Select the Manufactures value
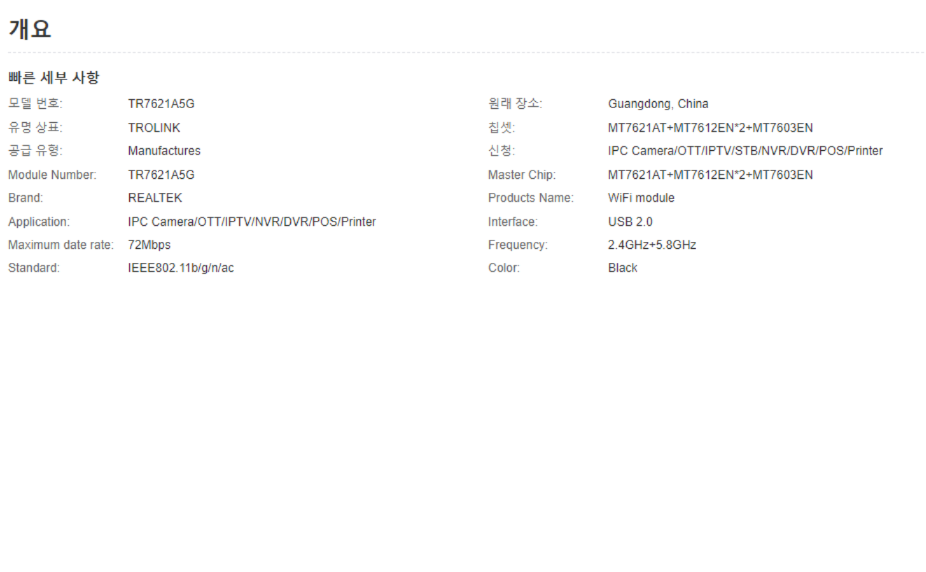 (164, 151)
